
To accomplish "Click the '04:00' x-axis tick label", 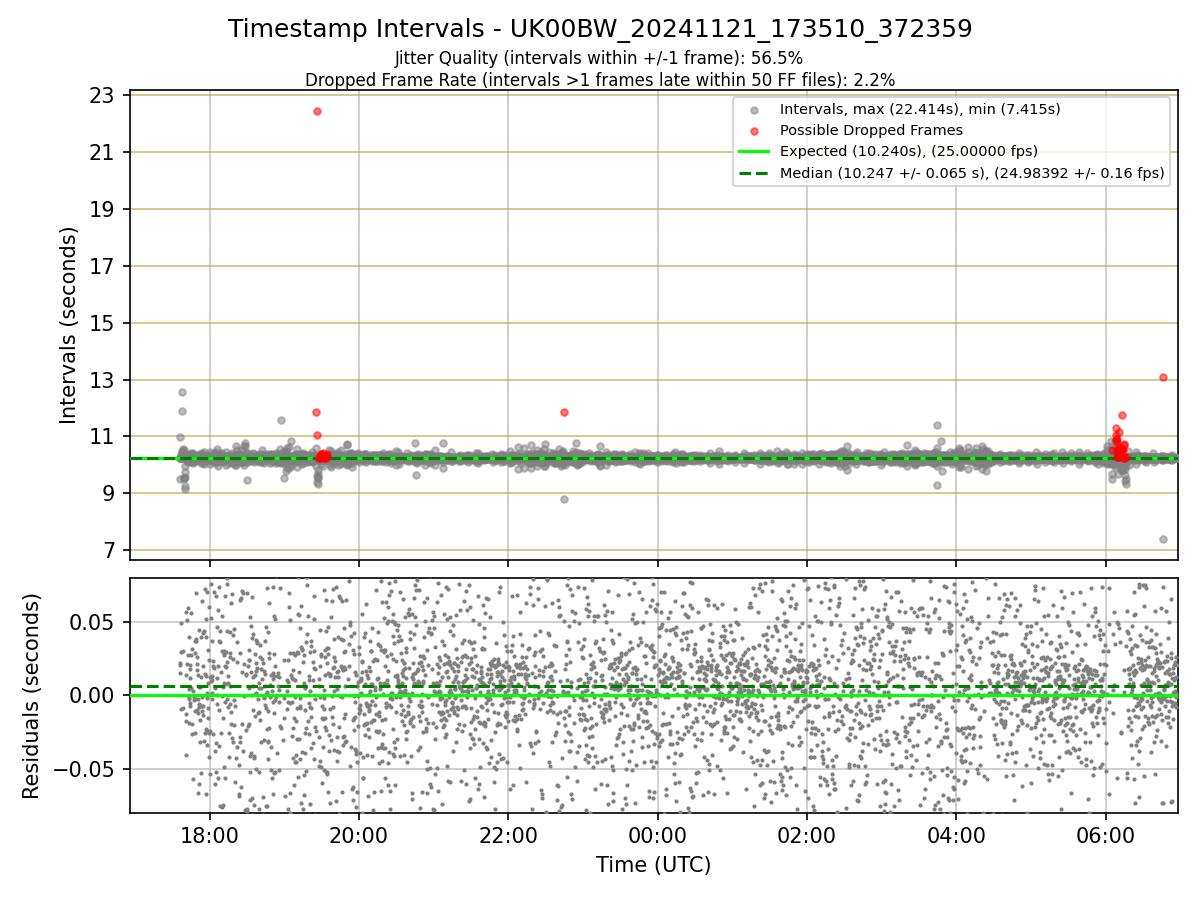I will (x=956, y=836).
